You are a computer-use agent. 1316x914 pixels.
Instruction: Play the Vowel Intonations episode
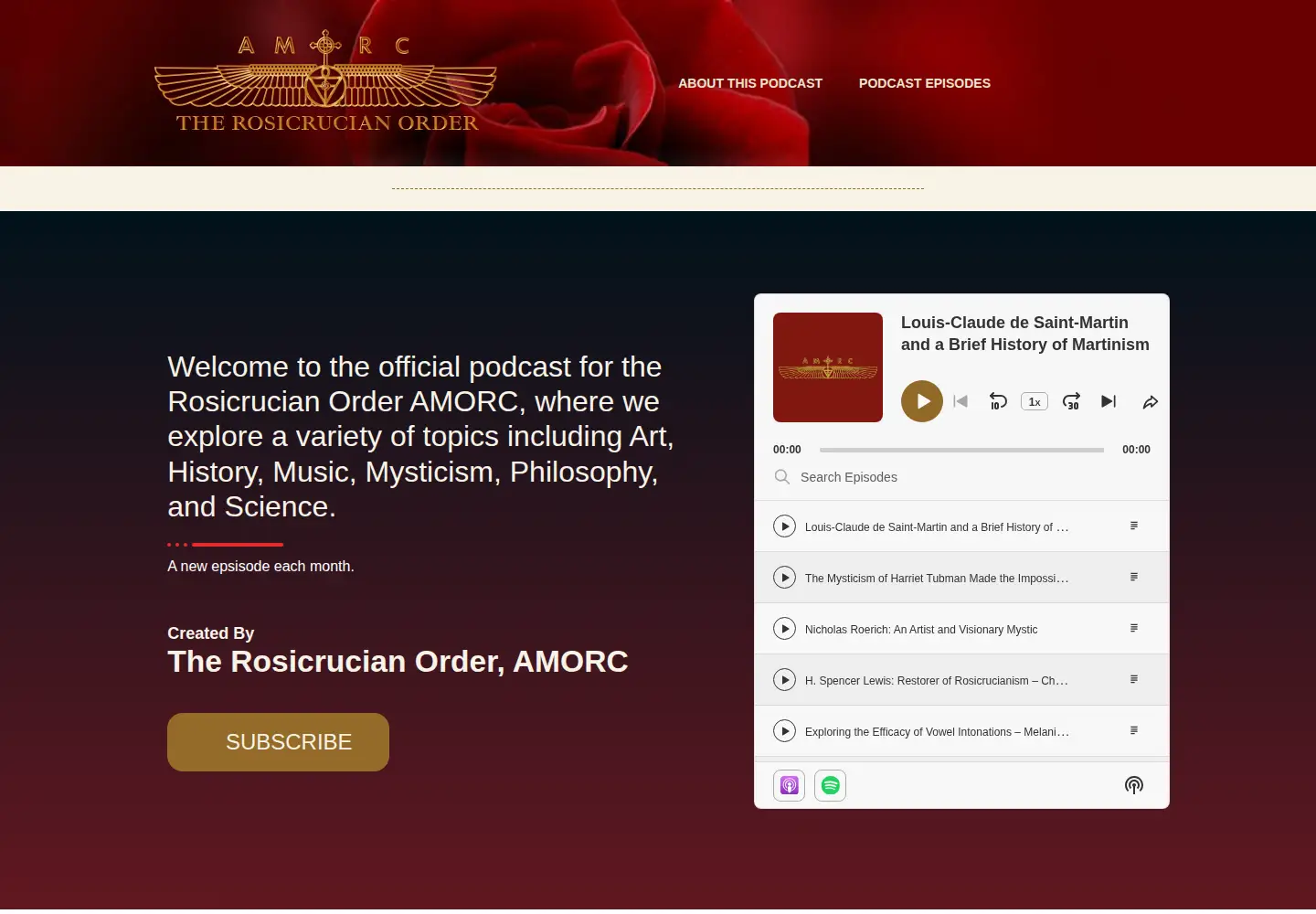point(784,731)
